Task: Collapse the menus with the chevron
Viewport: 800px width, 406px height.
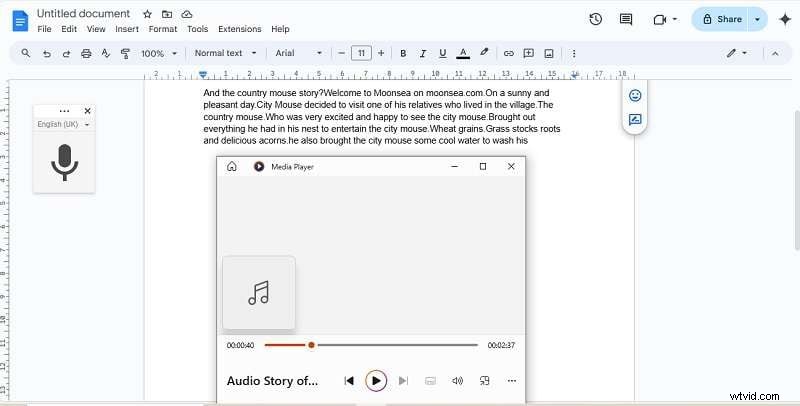Action: click(x=775, y=53)
